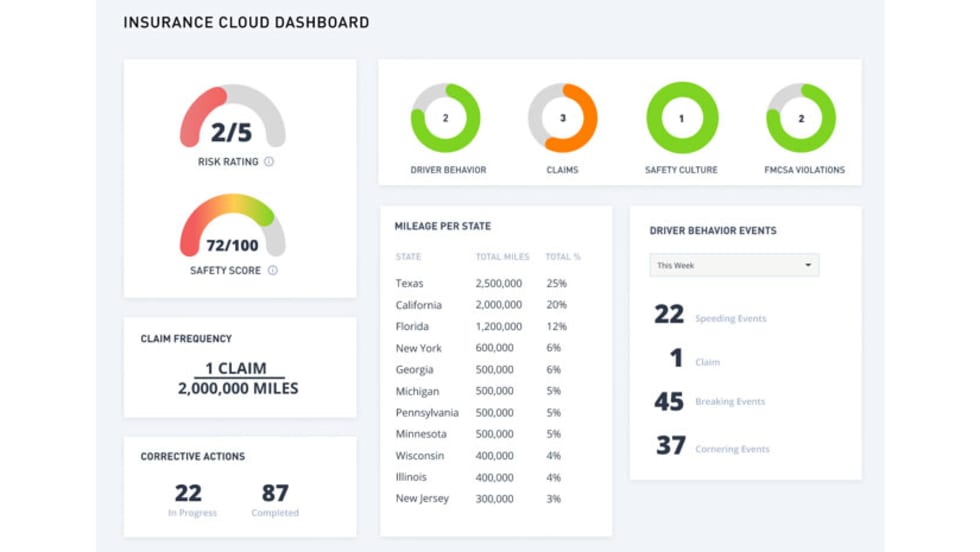Sort by Total Miles column header
This screenshot has height=552, width=980.
pyautogui.click(x=502, y=257)
